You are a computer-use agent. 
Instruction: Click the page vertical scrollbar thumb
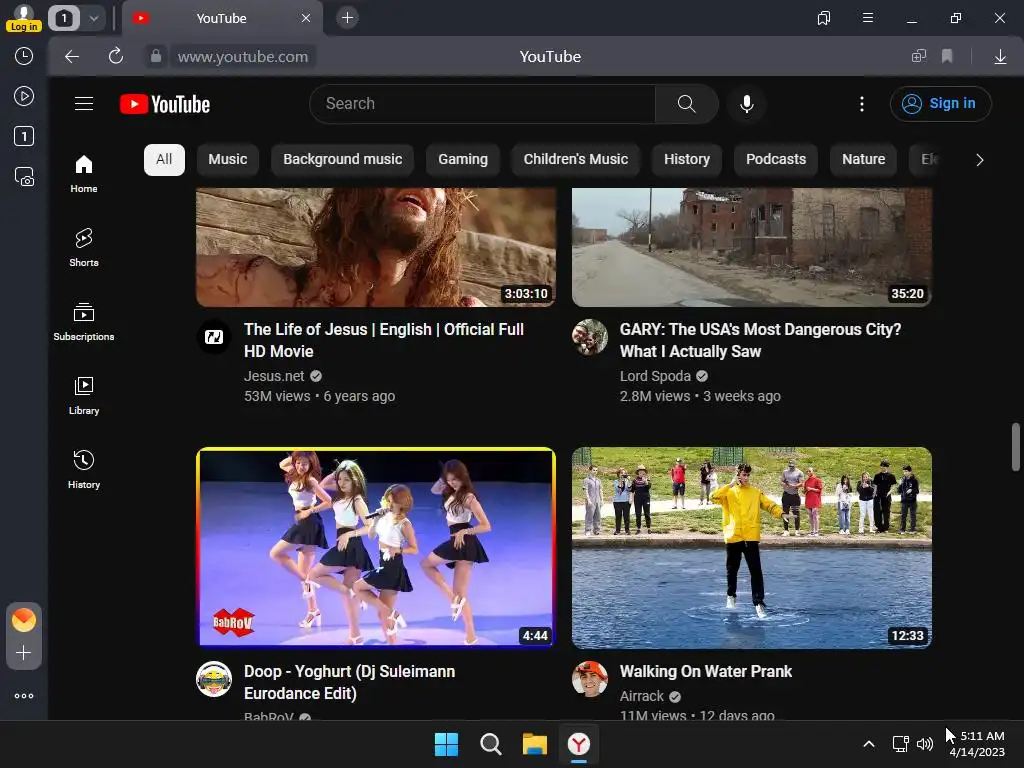coord(1016,447)
